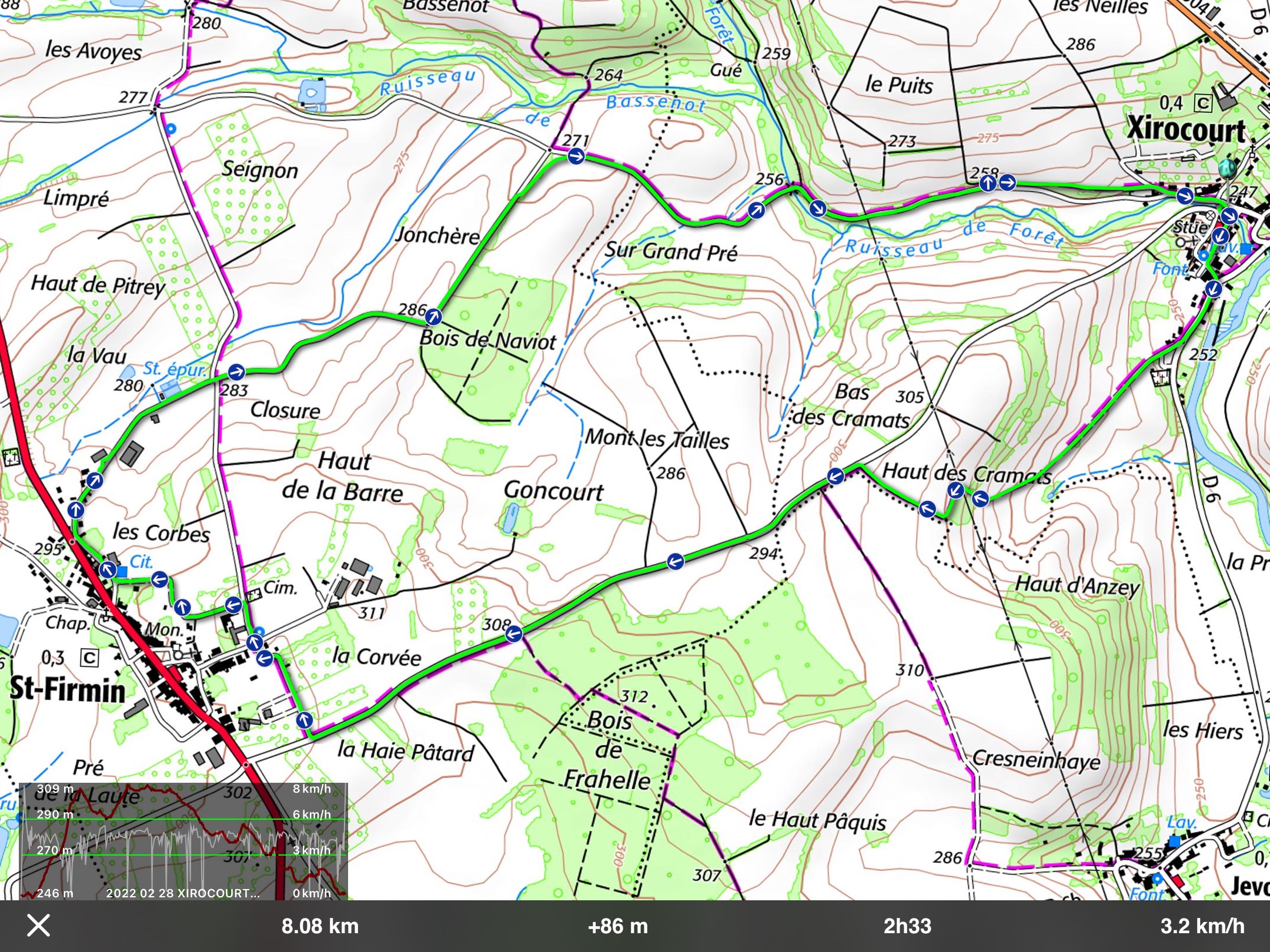The height and width of the screenshot is (952, 1270).
Task: Tap the '8 km/h' speed label on the graph
Action: (x=312, y=789)
